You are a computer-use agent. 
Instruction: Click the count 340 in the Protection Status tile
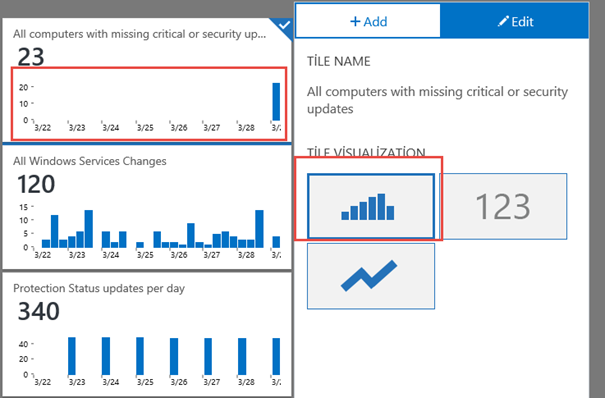coord(39,311)
